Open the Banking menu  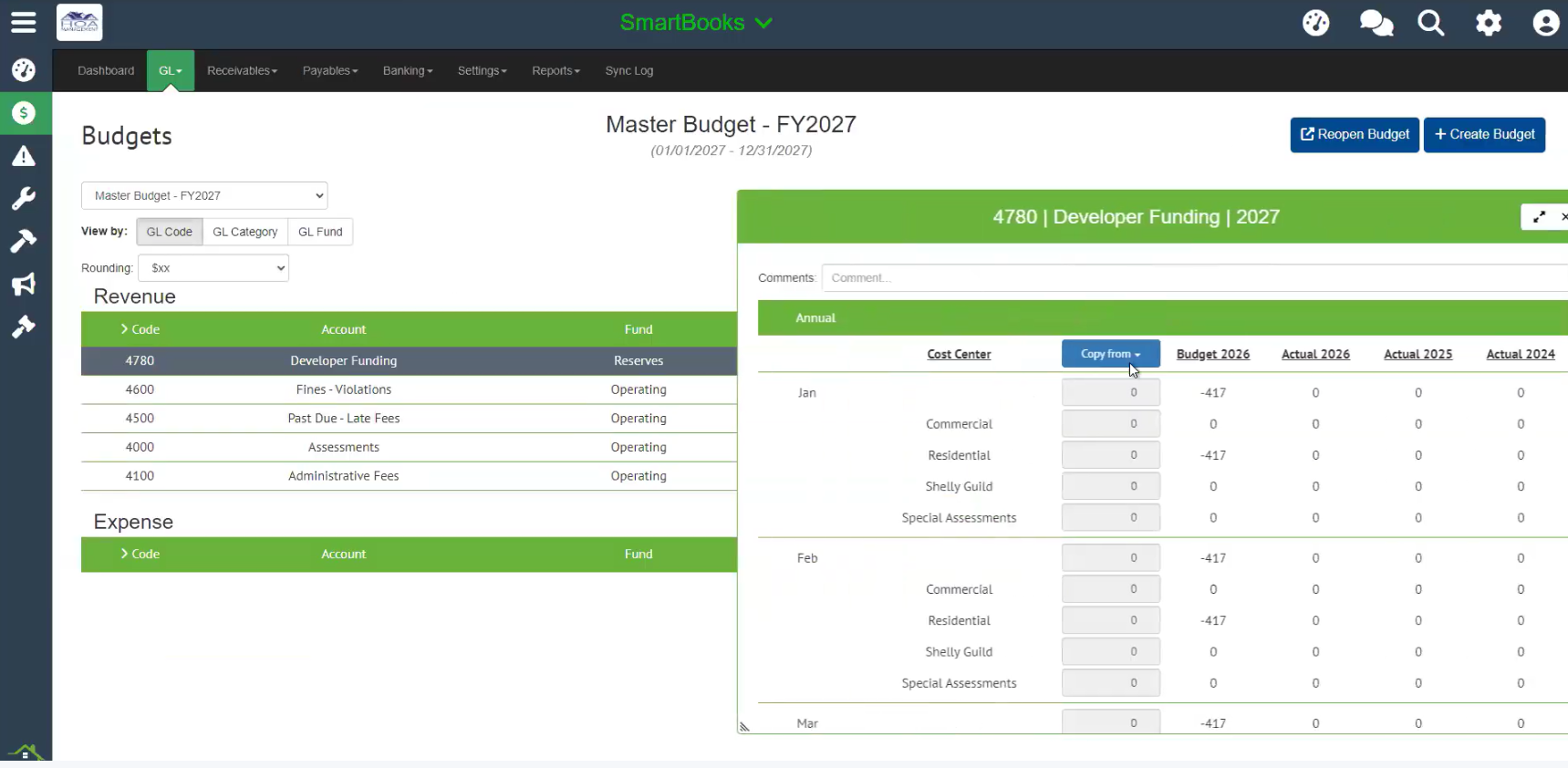click(x=408, y=70)
